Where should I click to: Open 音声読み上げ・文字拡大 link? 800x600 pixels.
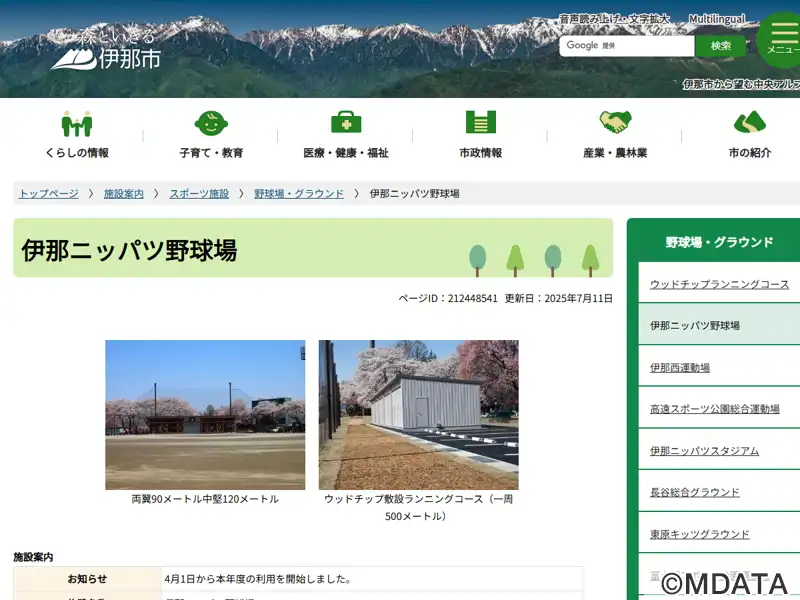[614, 19]
